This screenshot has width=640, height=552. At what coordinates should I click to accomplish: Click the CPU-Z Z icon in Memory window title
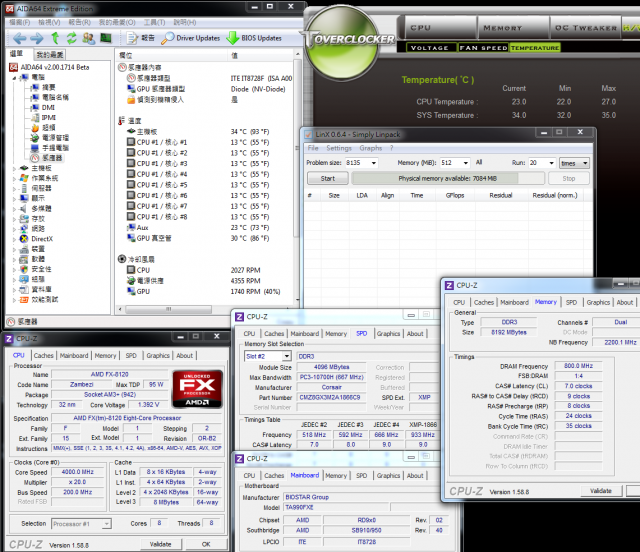tap(449, 285)
